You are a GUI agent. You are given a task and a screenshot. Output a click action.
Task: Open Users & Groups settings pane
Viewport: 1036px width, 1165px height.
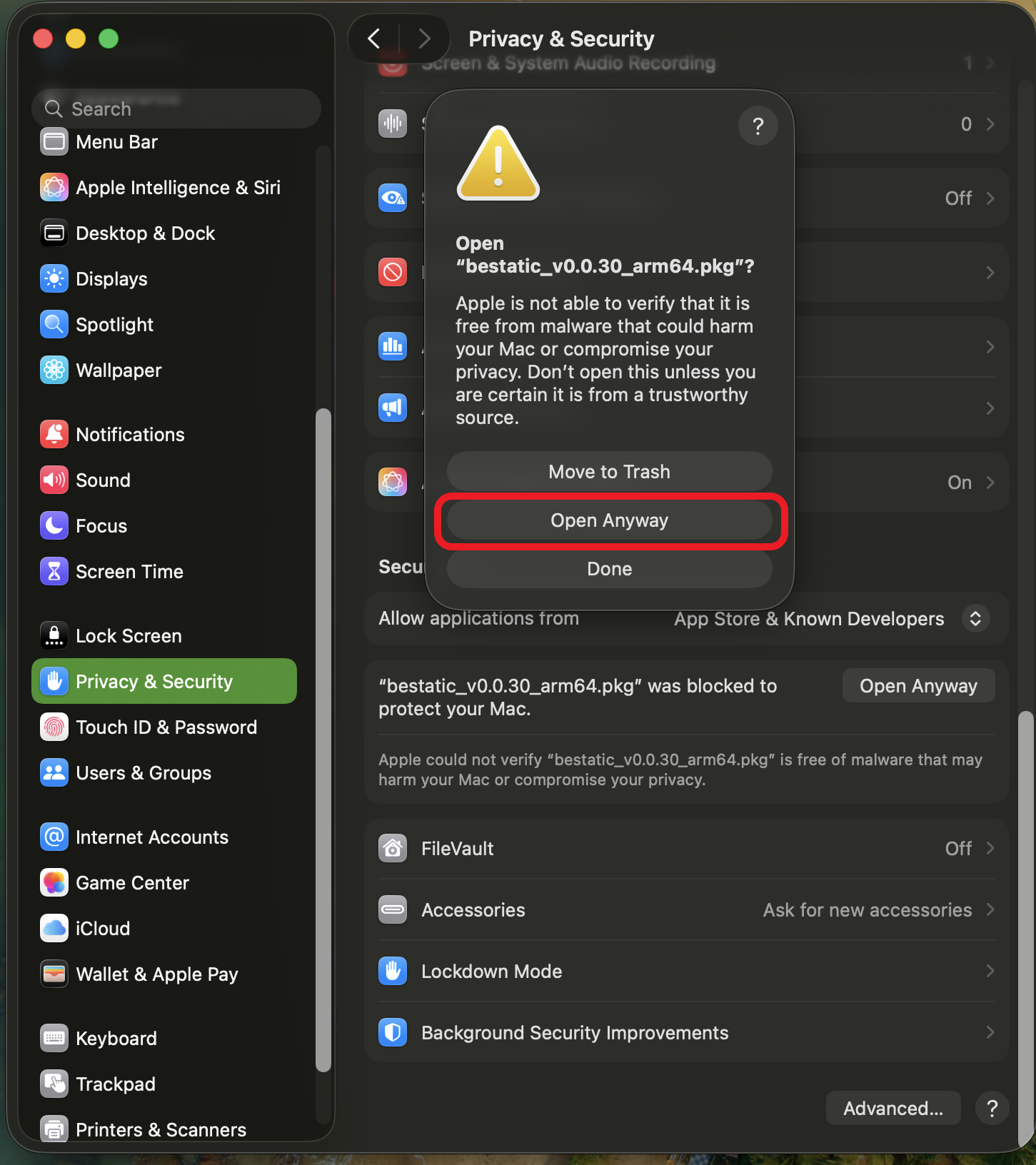point(143,773)
